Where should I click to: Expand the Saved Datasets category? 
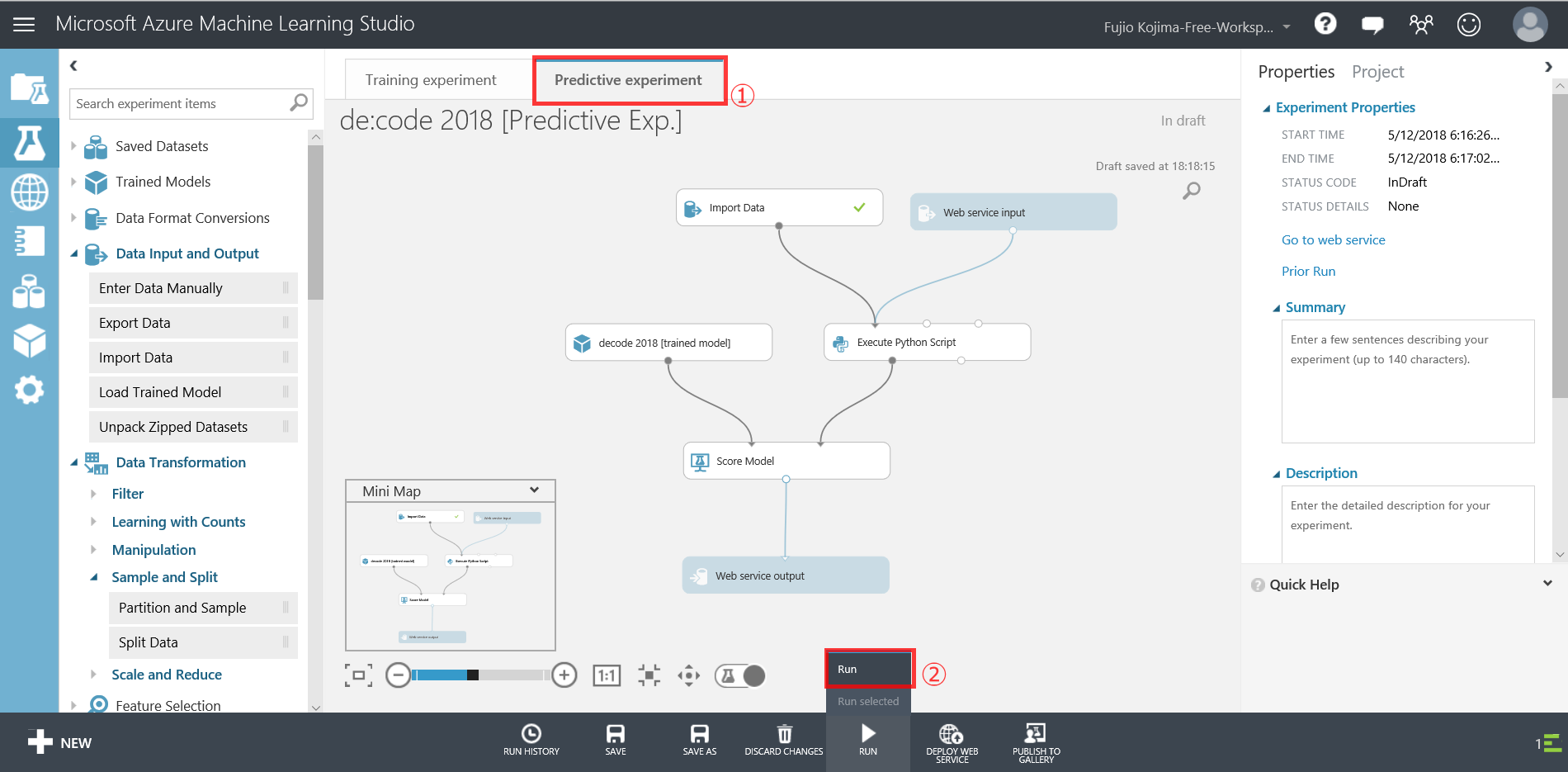pyautogui.click(x=73, y=146)
